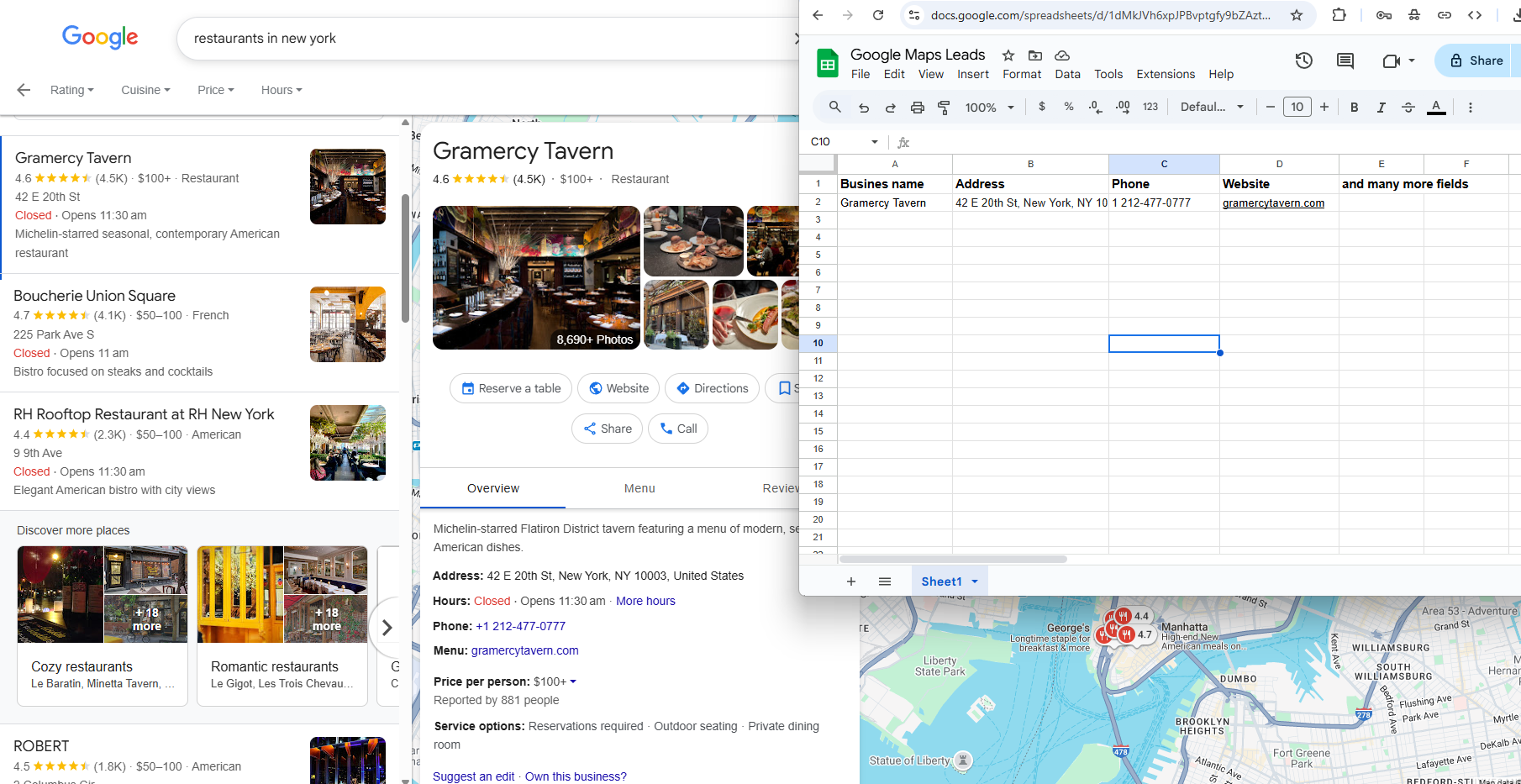Image resolution: width=1521 pixels, height=784 pixels.
Task: Toggle bold formatting
Action: (1355, 107)
